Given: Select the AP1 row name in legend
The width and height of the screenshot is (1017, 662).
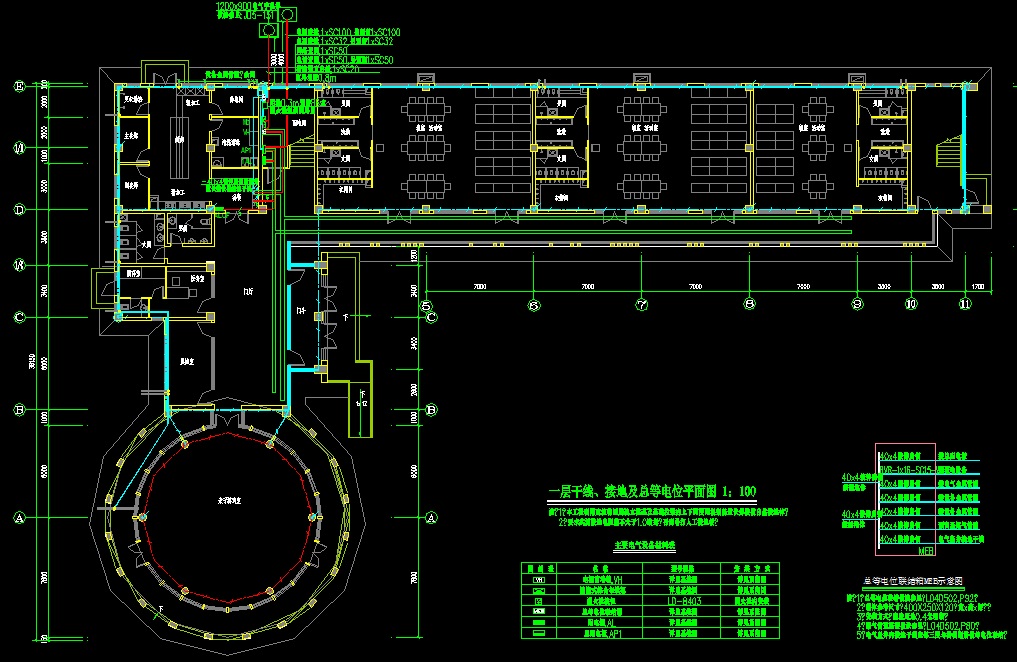Looking at the screenshot, I should point(601,634).
